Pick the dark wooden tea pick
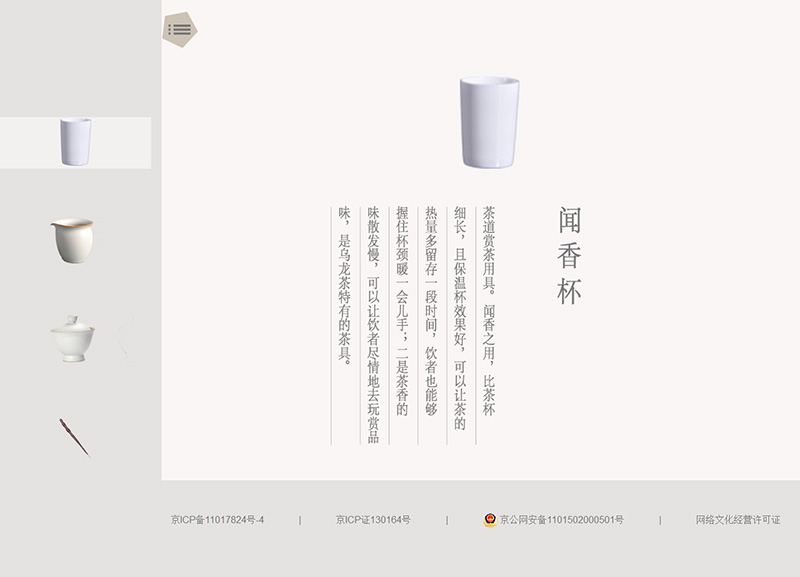 73,437
